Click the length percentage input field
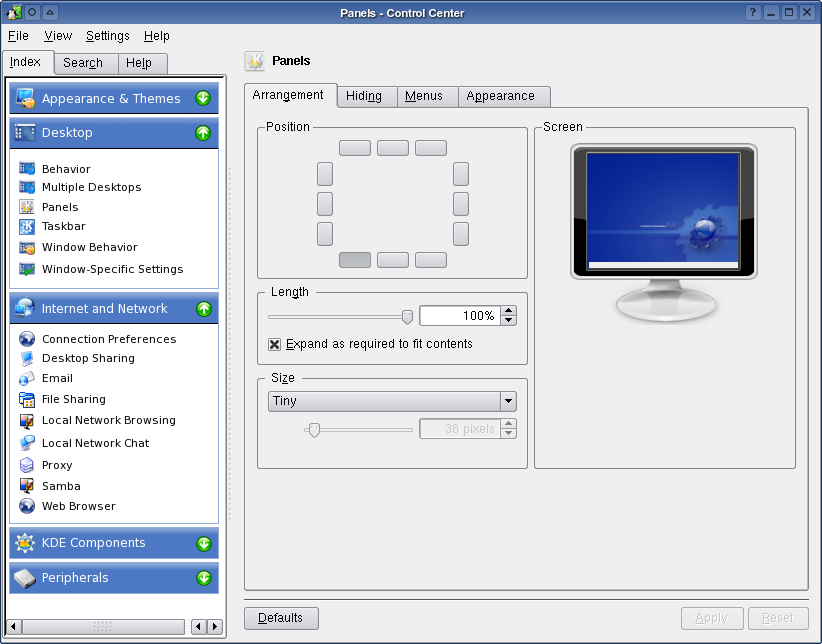Viewport: 822px width, 644px height. (x=456, y=316)
